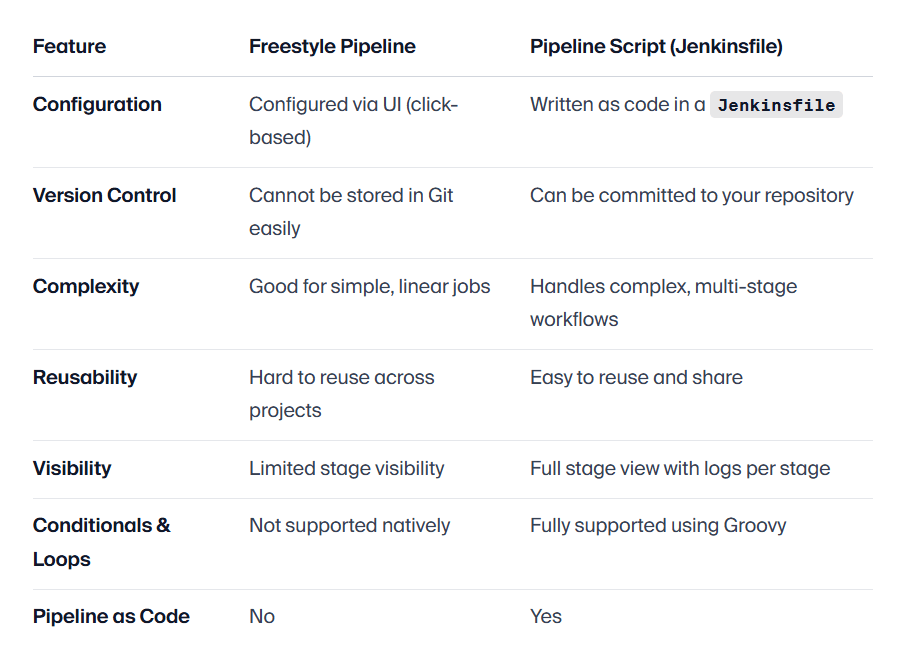Click the Reusability row label
Viewport: 916px width, 661px height.
(85, 378)
